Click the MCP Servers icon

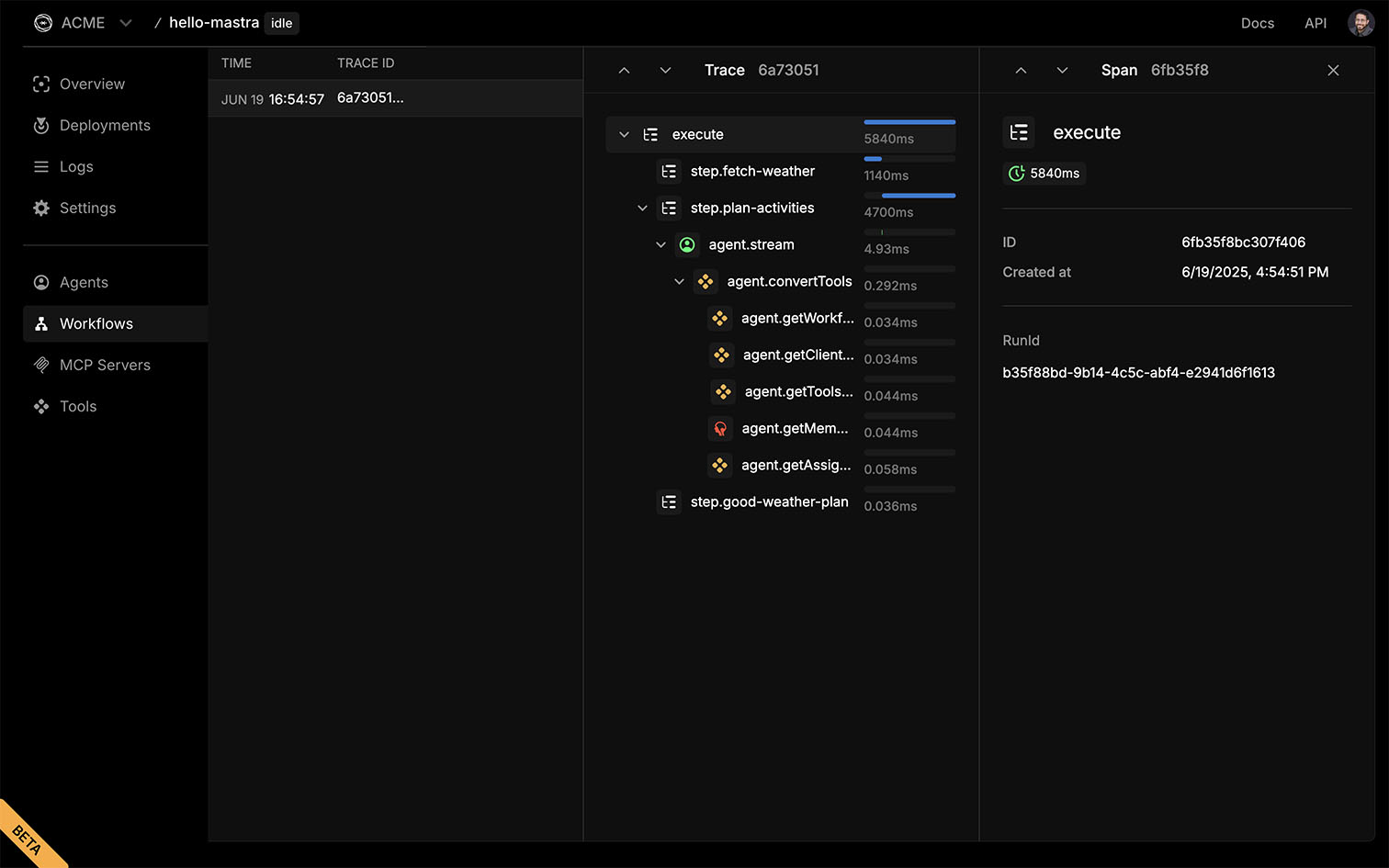point(41,365)
